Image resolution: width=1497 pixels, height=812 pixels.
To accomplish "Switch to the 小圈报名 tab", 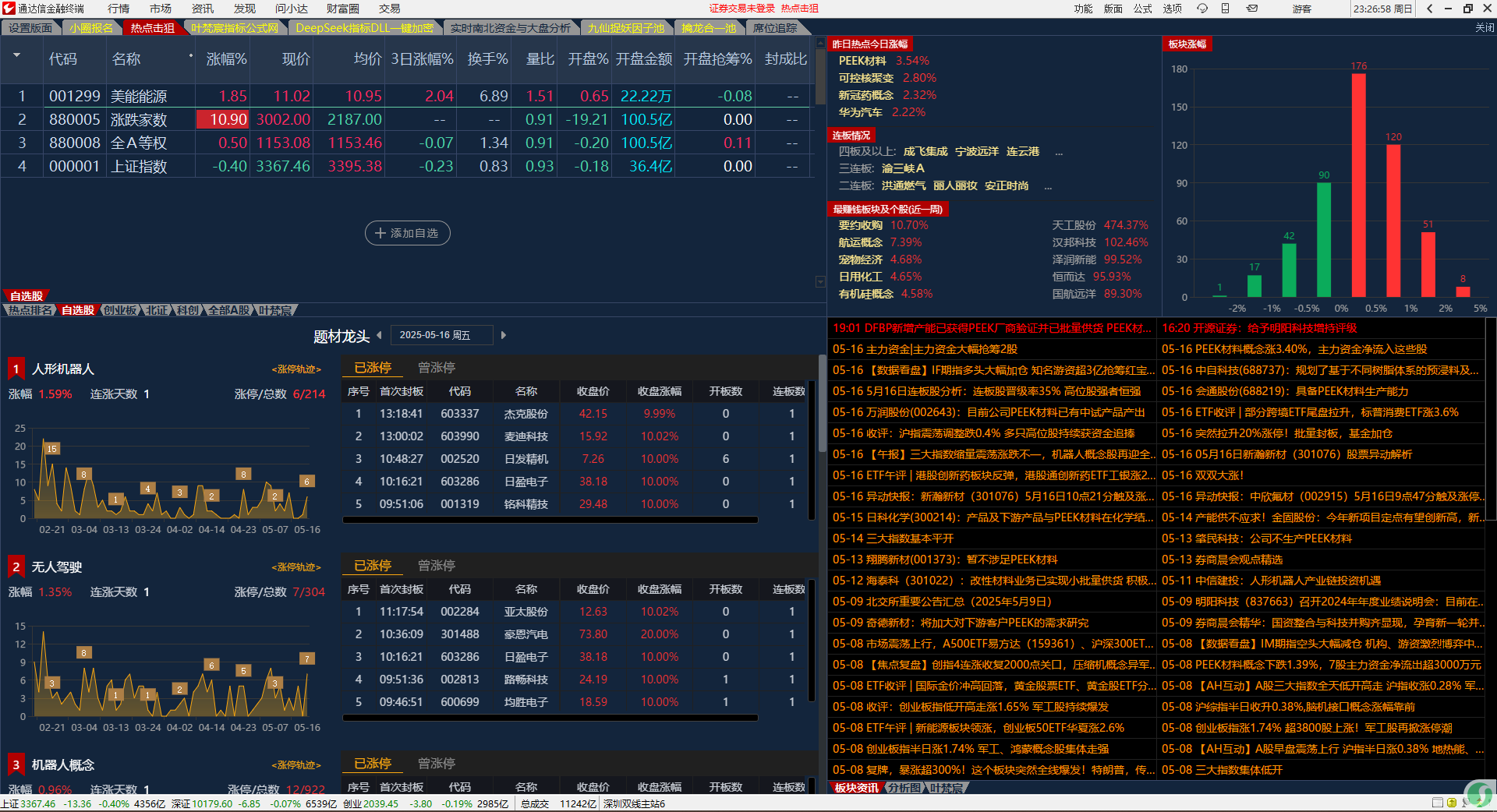I will (x=91, y=28).
